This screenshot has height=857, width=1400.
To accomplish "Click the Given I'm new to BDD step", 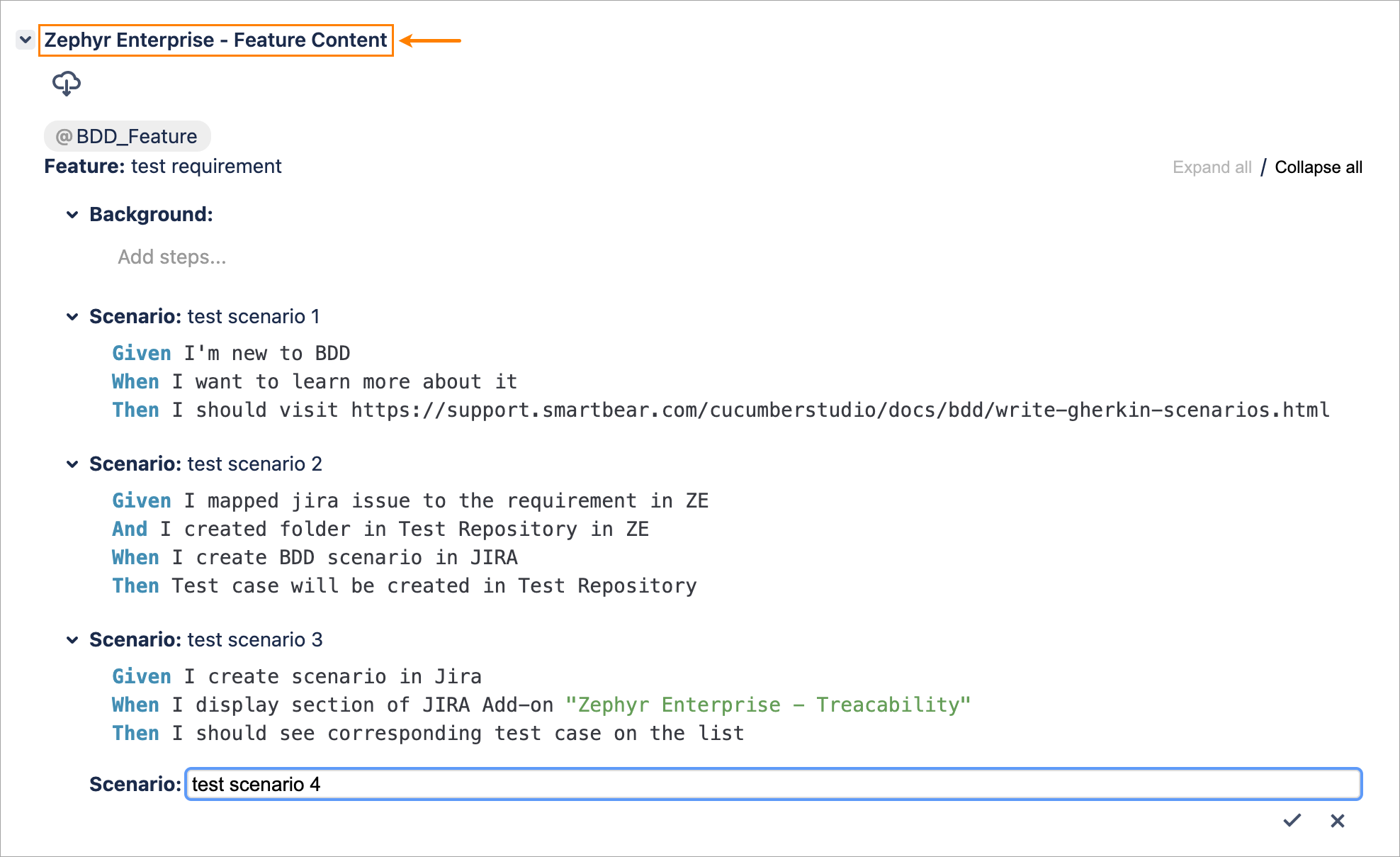I will coord(231,353).
